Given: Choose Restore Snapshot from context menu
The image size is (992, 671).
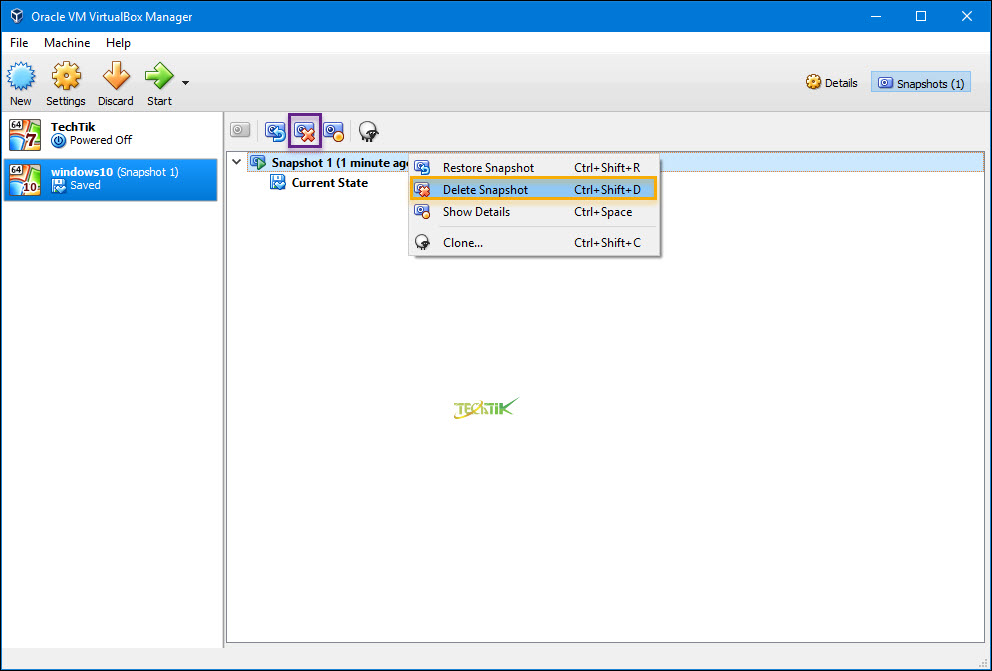Looking at the screenshot, I should tap(488, 168).
